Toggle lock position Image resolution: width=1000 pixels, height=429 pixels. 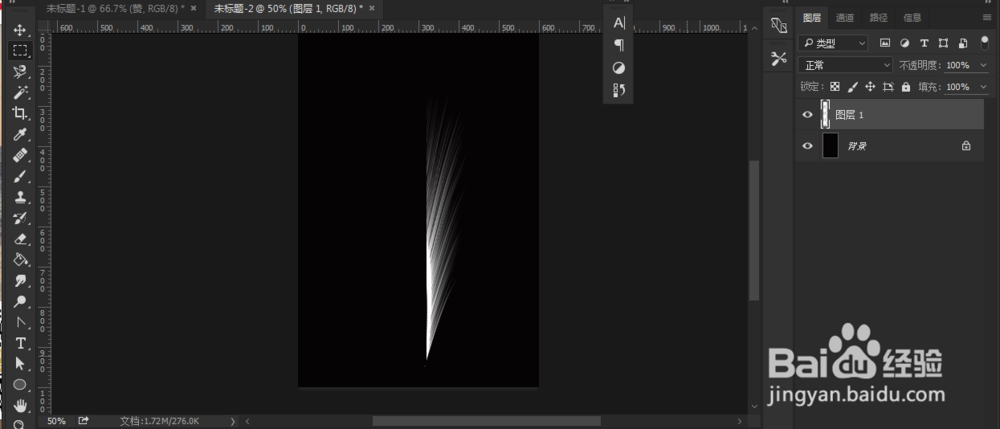click(x=870, y=87)
